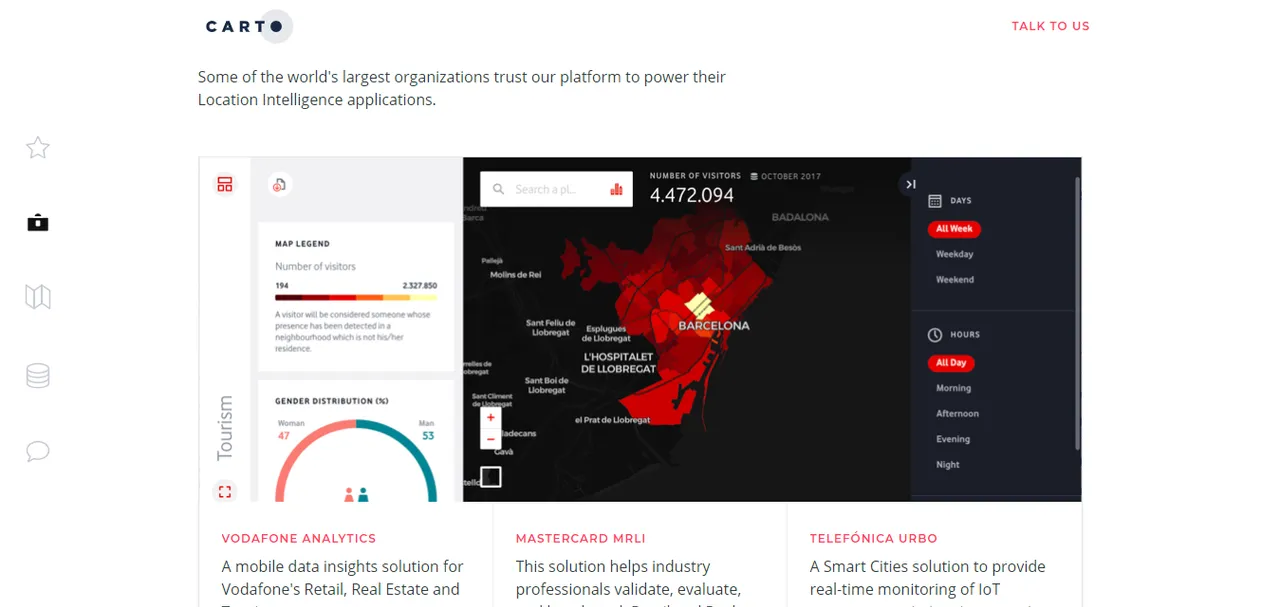Click the TALK TO US link

click(x=1051, y=26)
